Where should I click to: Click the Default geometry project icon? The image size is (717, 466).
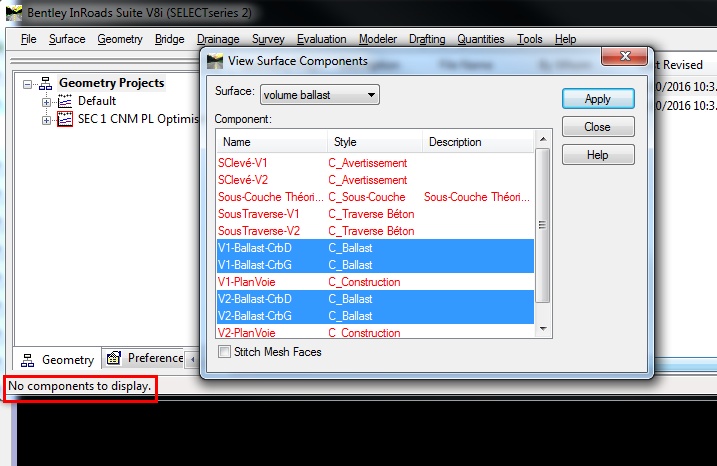(65, 101)
